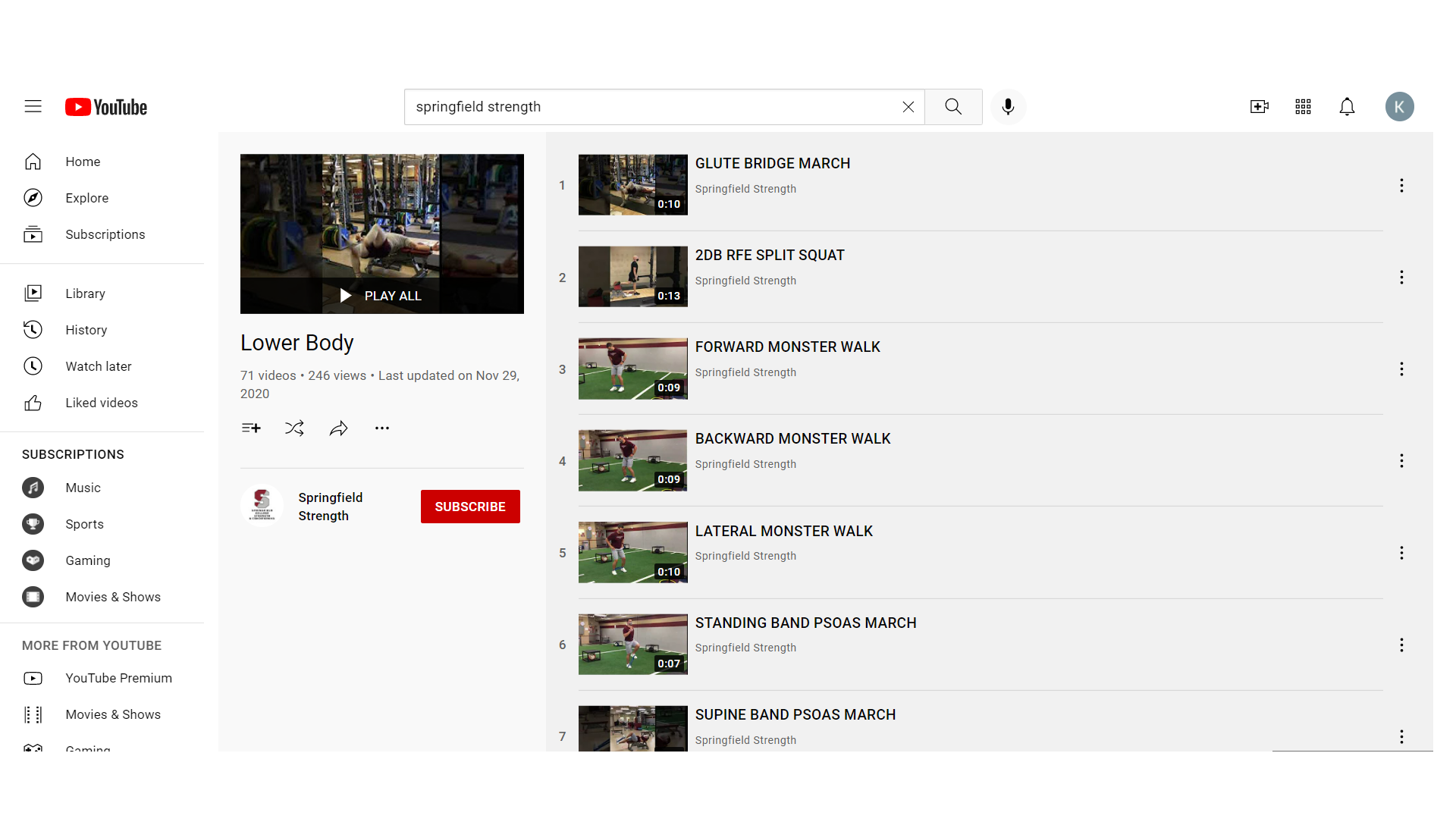This screenshot has width=1456, height=819.
Task: Click inside the search input field
Action: pyautogui.click(x=652, y=106)
